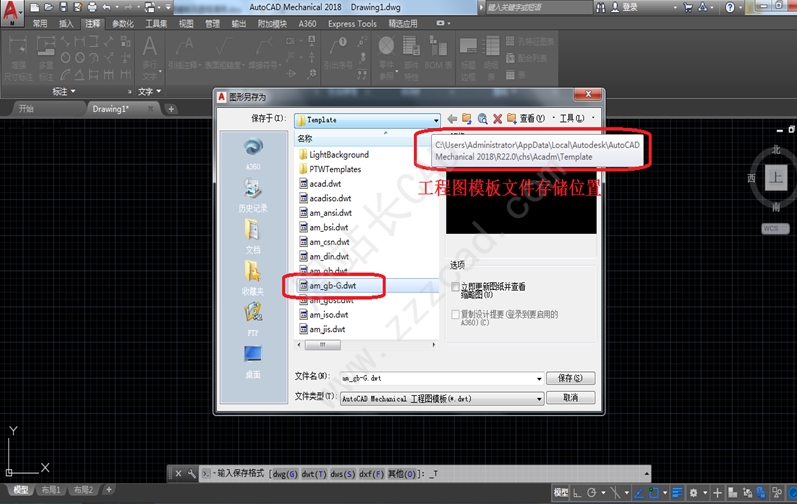This screenshot has width=797, height=504.
Task: Click the help question mark icon
Action: 730,7
